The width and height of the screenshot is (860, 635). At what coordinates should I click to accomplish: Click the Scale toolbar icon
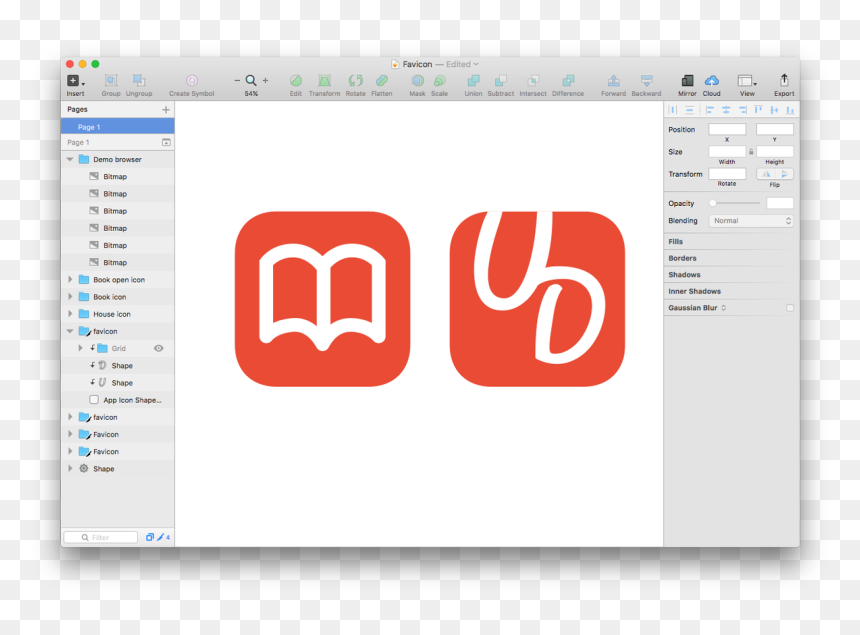pyautogui.click(x=439, y=81)
